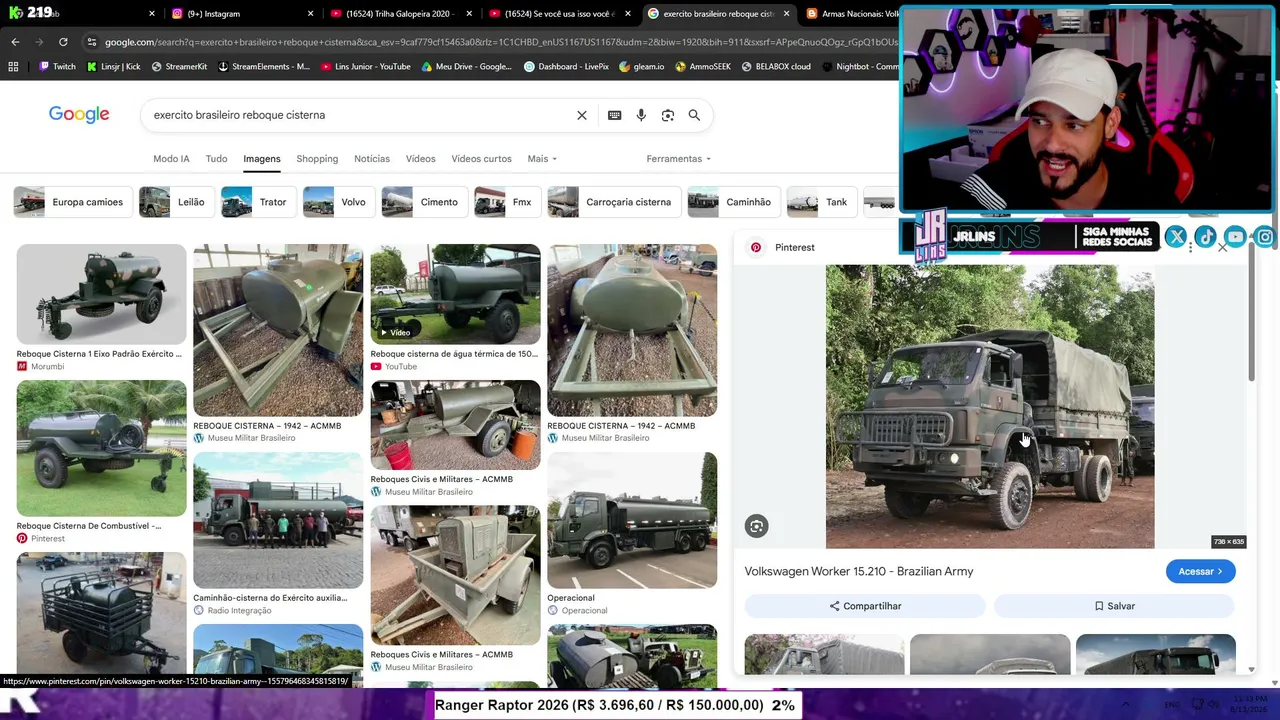
Task: Close the Trilha Galopeira 2020 tab
Action: [469, 14]
